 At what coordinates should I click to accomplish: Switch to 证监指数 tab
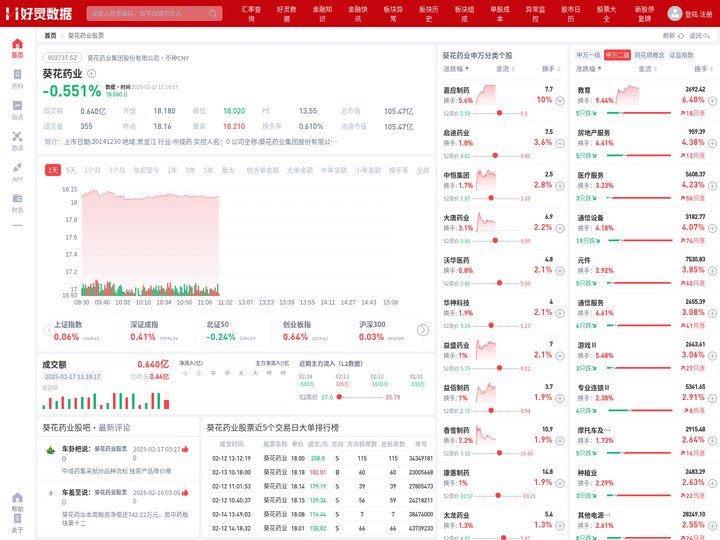tap(681, 55)
